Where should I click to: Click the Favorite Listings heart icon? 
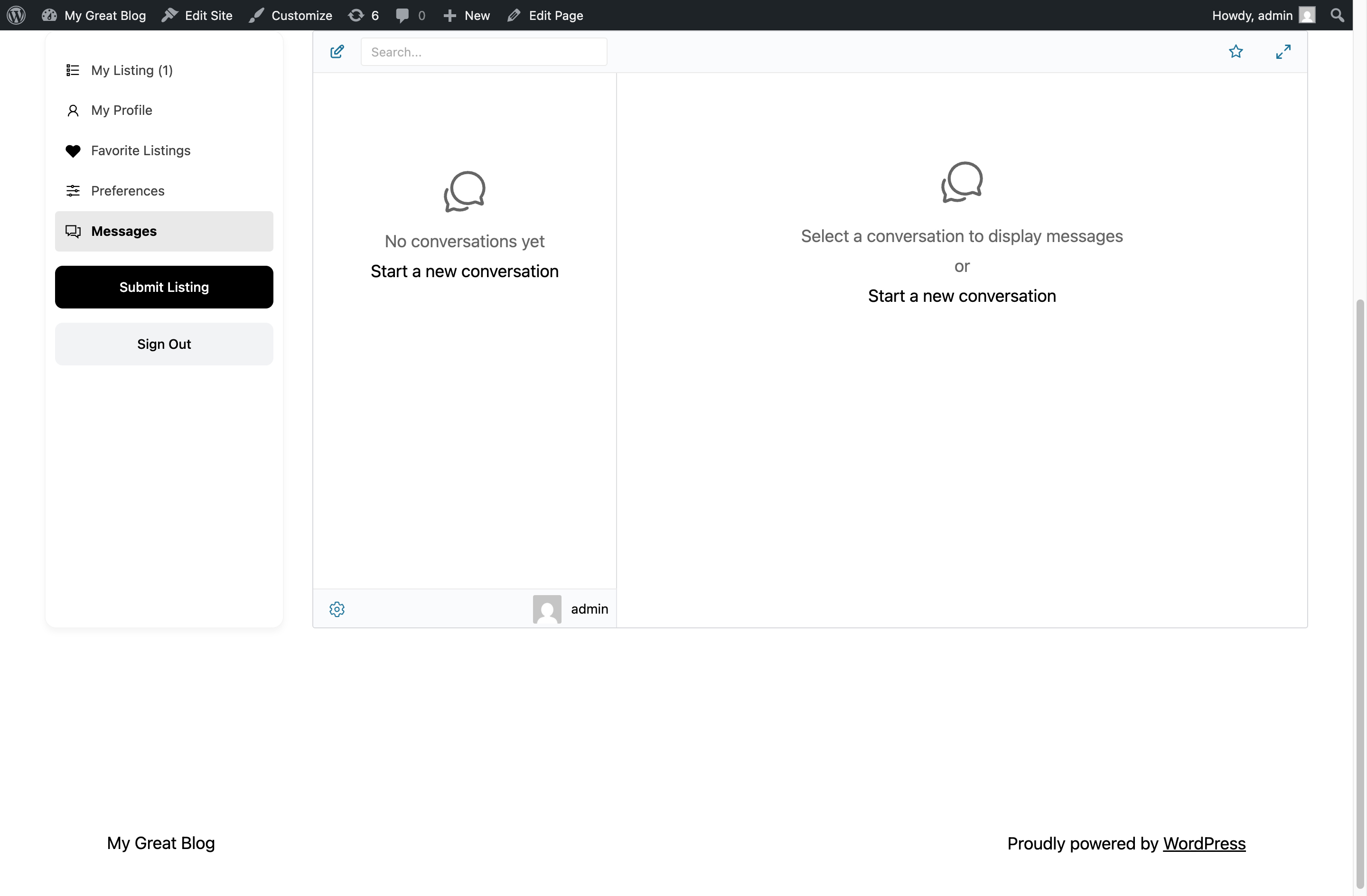[72, 150]
